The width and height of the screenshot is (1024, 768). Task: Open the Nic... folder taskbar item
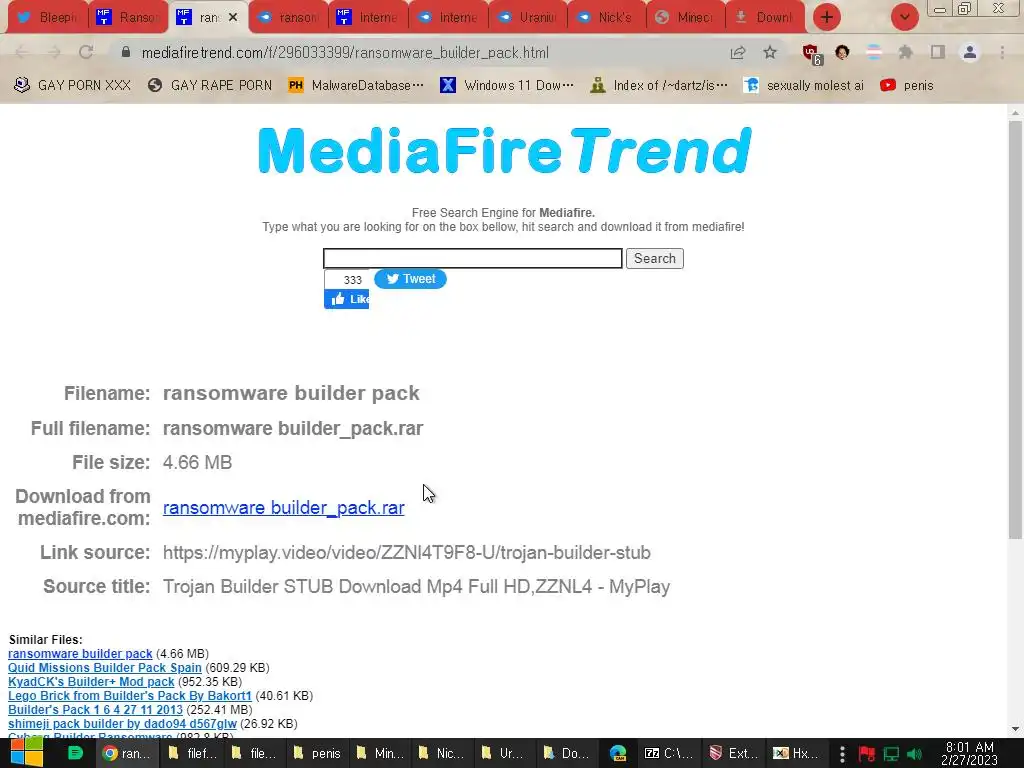coord(441,753)
